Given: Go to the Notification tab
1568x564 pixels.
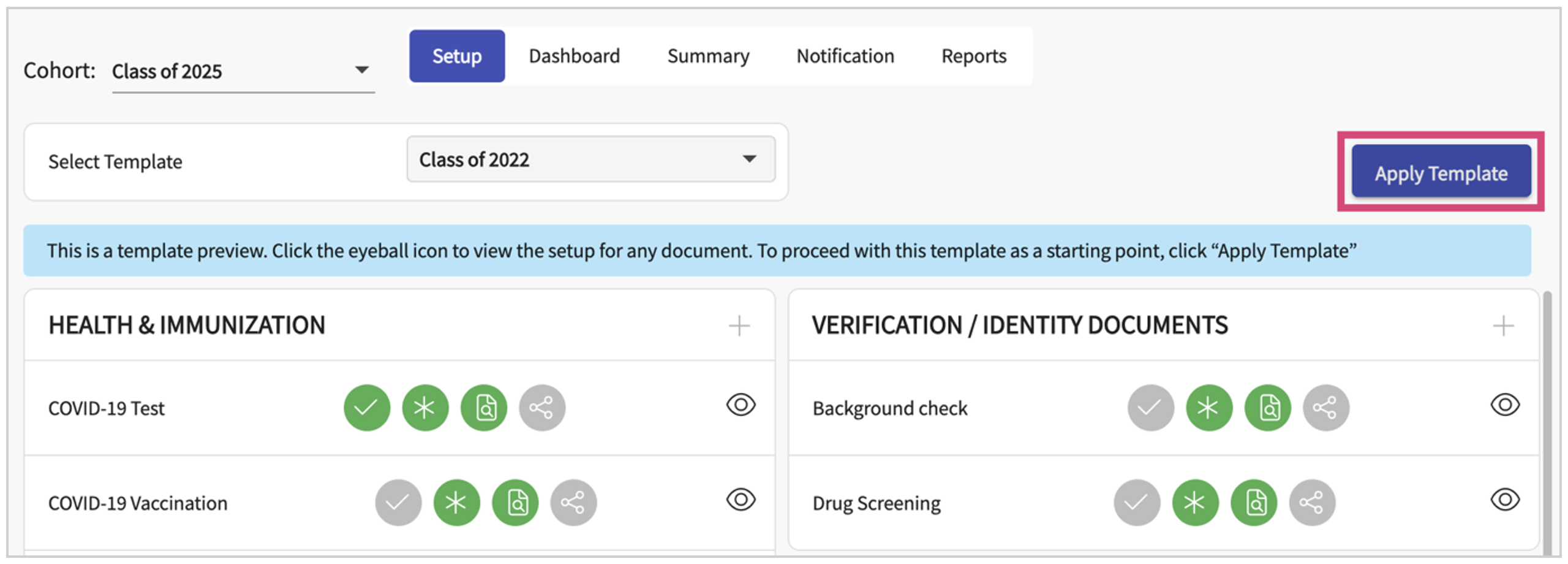Looking at the screenshot, I should [x=845, y=56].
